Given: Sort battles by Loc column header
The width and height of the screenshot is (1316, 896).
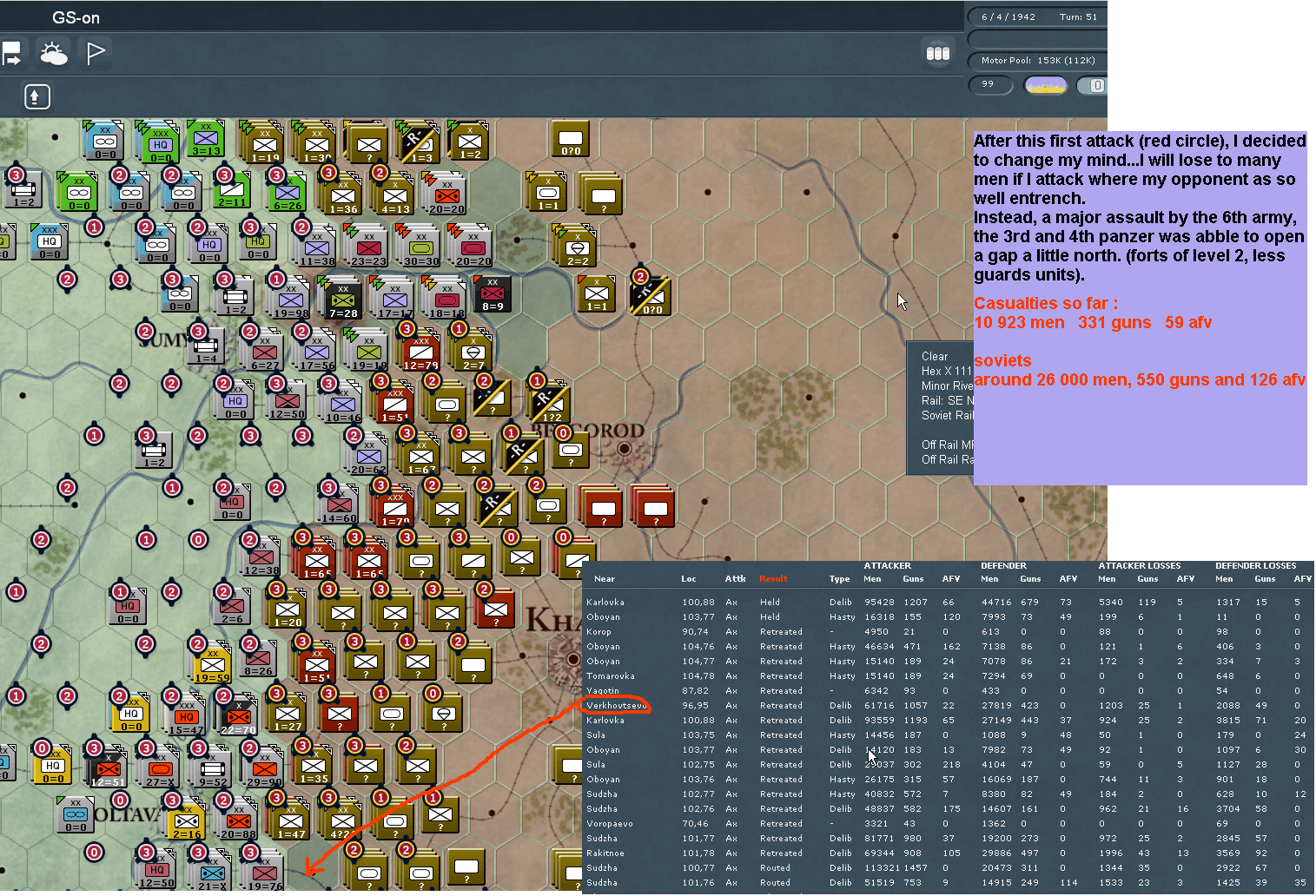Looking at the screenshot, I should (689, 579).
